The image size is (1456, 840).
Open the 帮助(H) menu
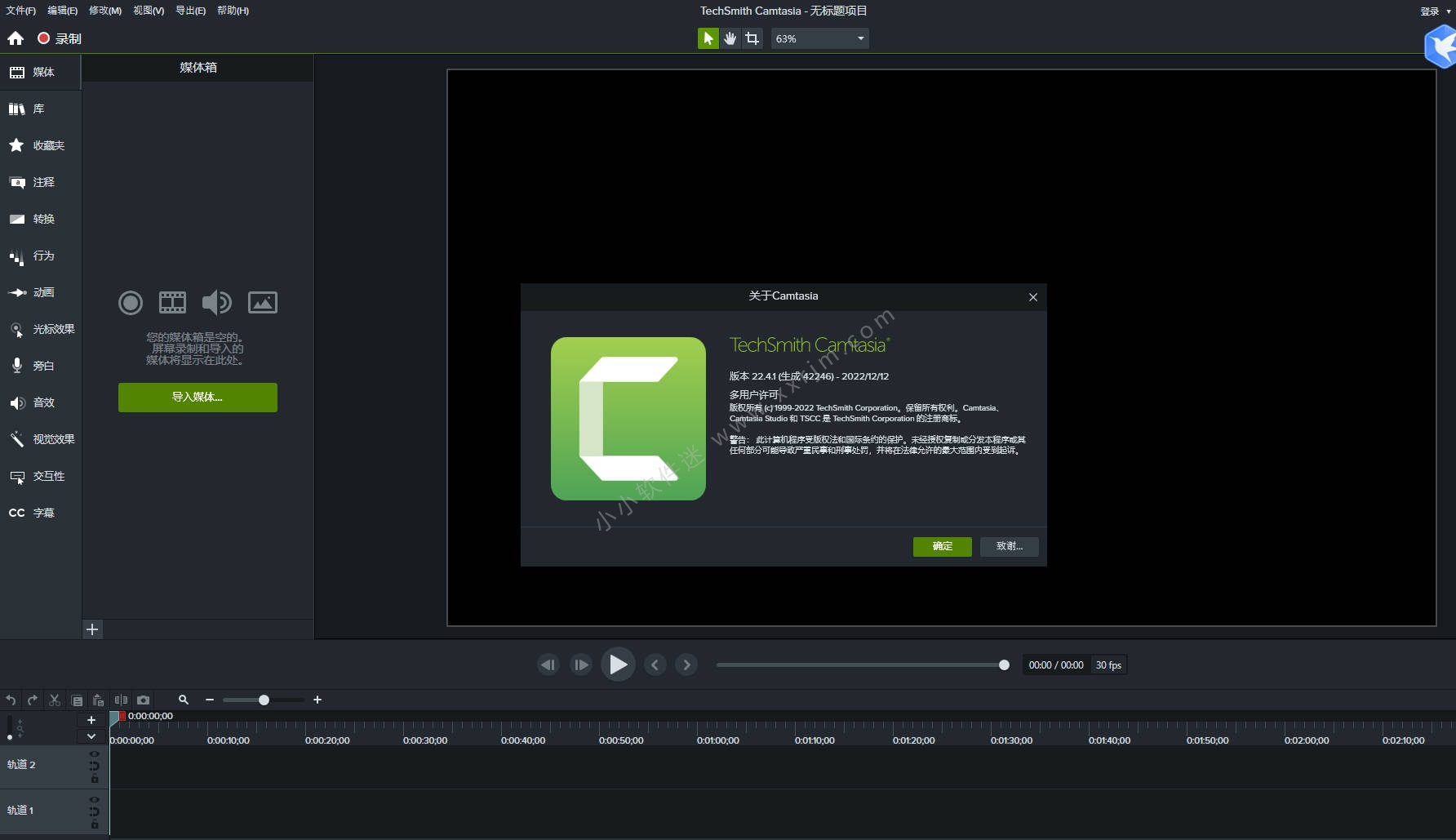click(x=233, y=11)
